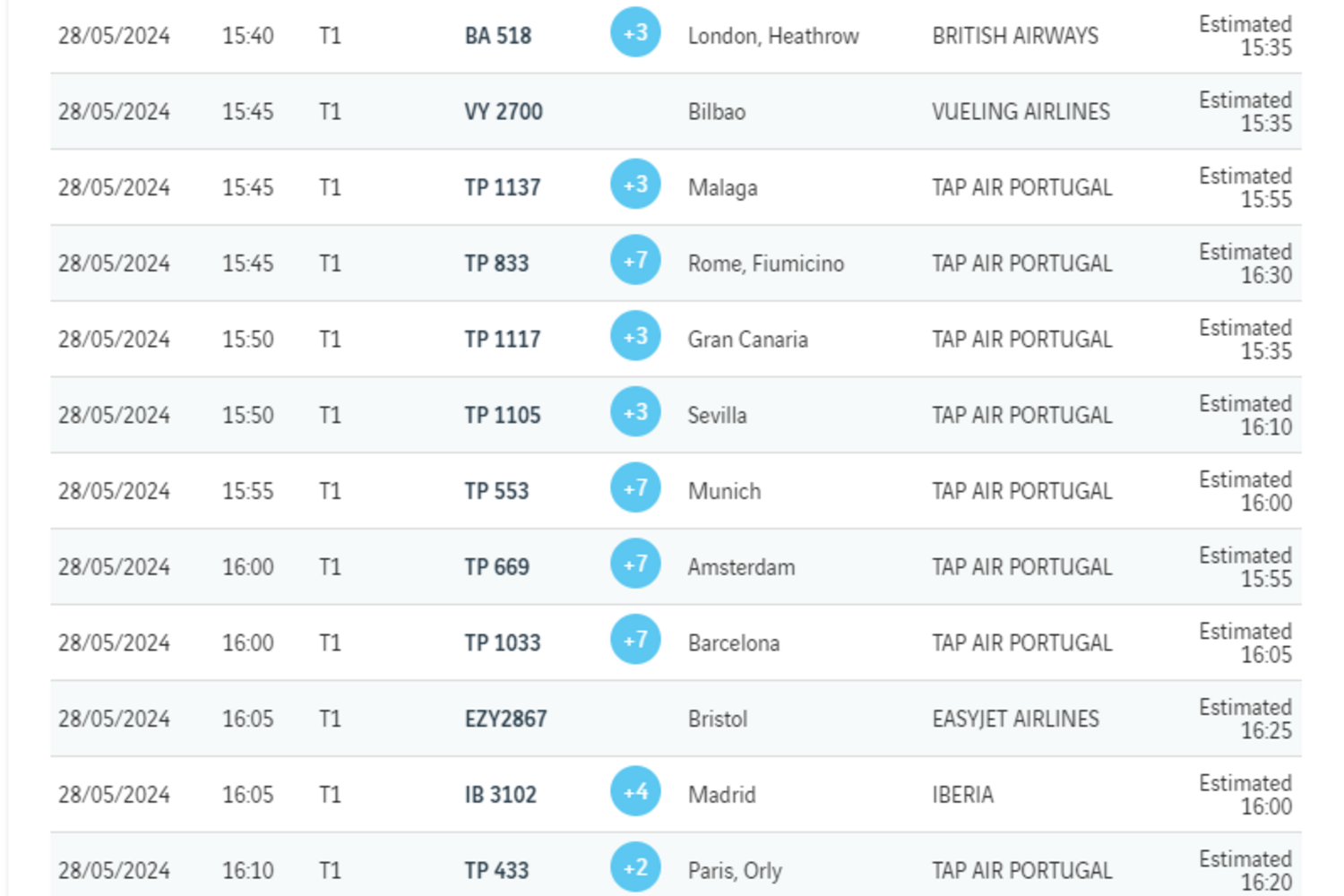This screenshot has height=896, width=1344.
Task: Show the +2 codeshares for Paris, Orly
Action: [x=635, y=867]
